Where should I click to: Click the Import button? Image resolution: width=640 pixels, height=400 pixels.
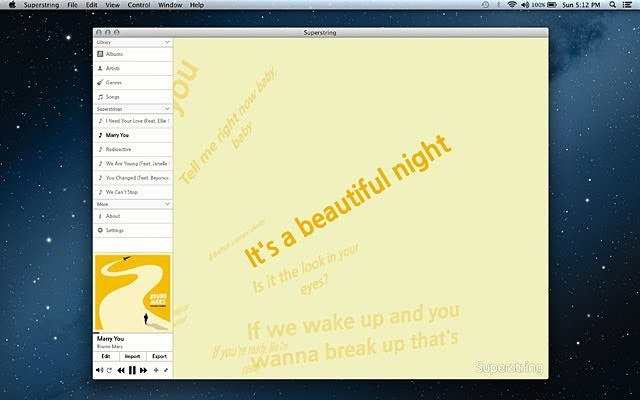(x=132, y=356)
